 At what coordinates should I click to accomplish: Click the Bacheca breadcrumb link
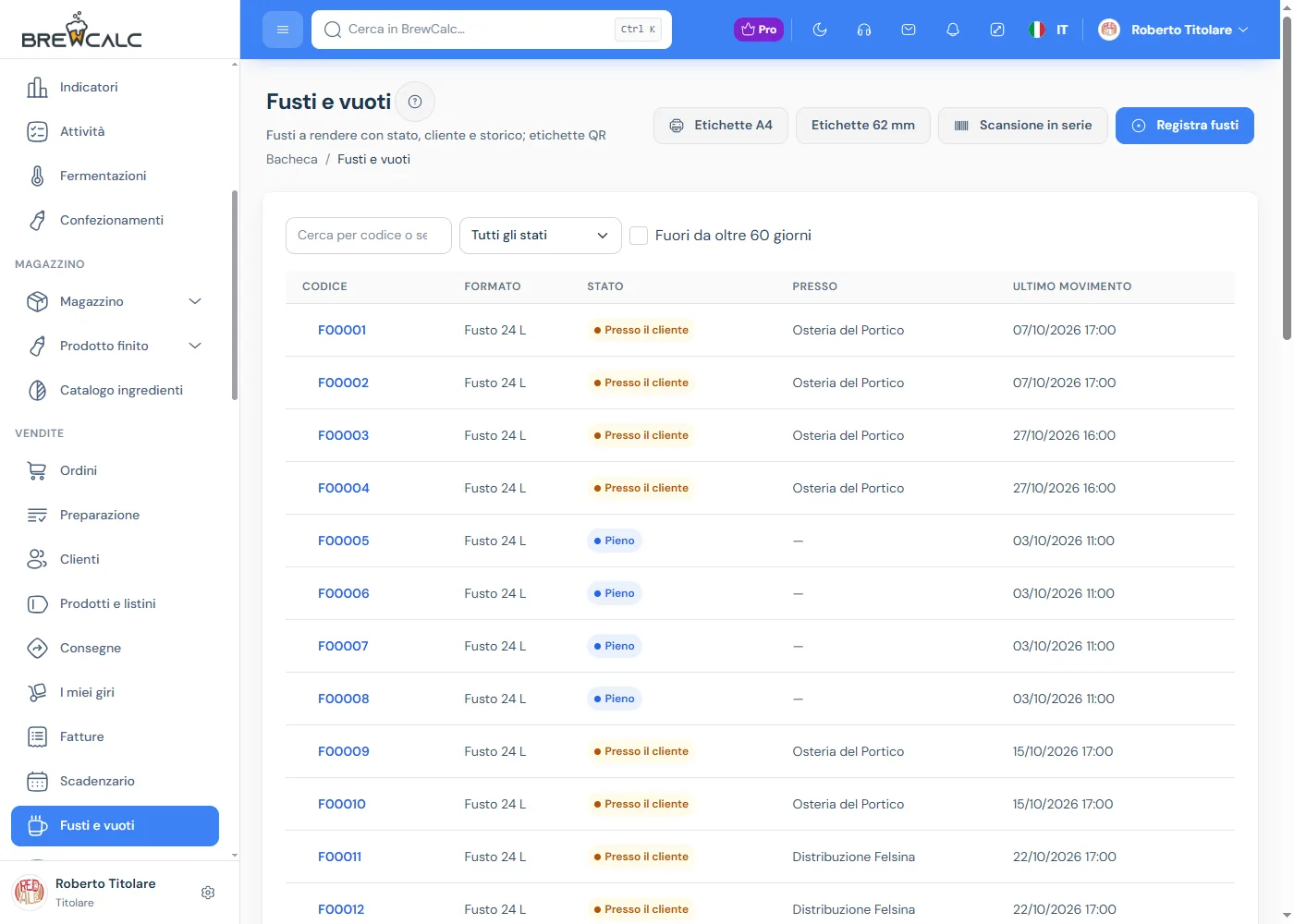(x=292, y=159)
